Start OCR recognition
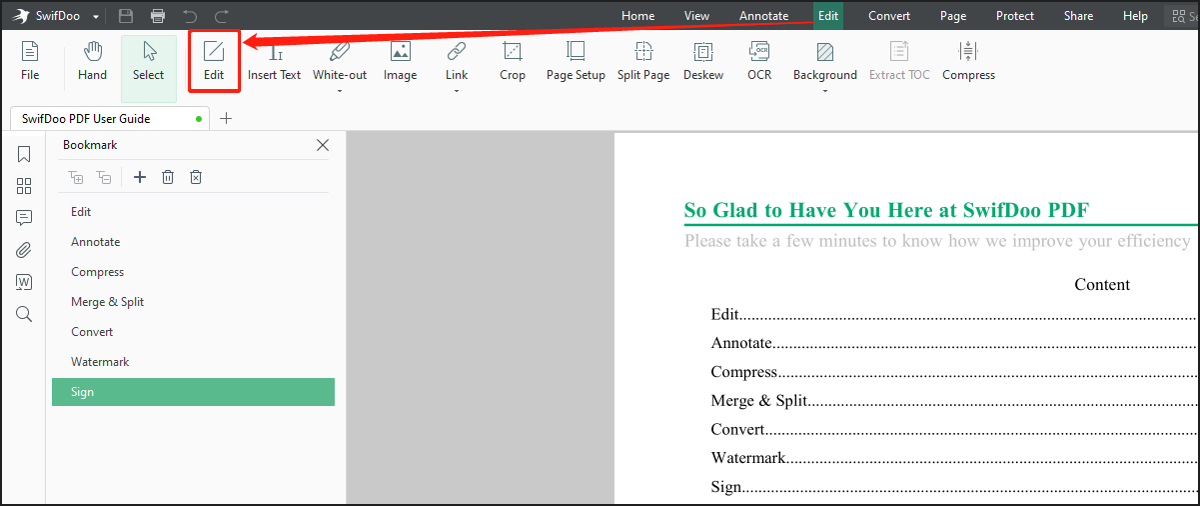Screen dimensions: 1200x506 pyautogui.click(x=759, y=61)
